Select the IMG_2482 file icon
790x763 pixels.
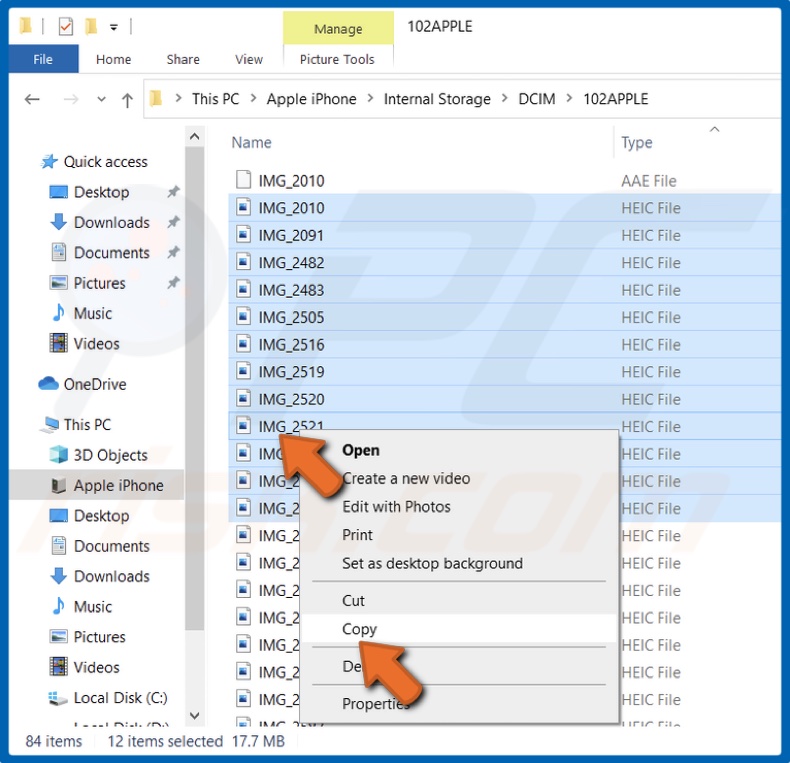243,262
